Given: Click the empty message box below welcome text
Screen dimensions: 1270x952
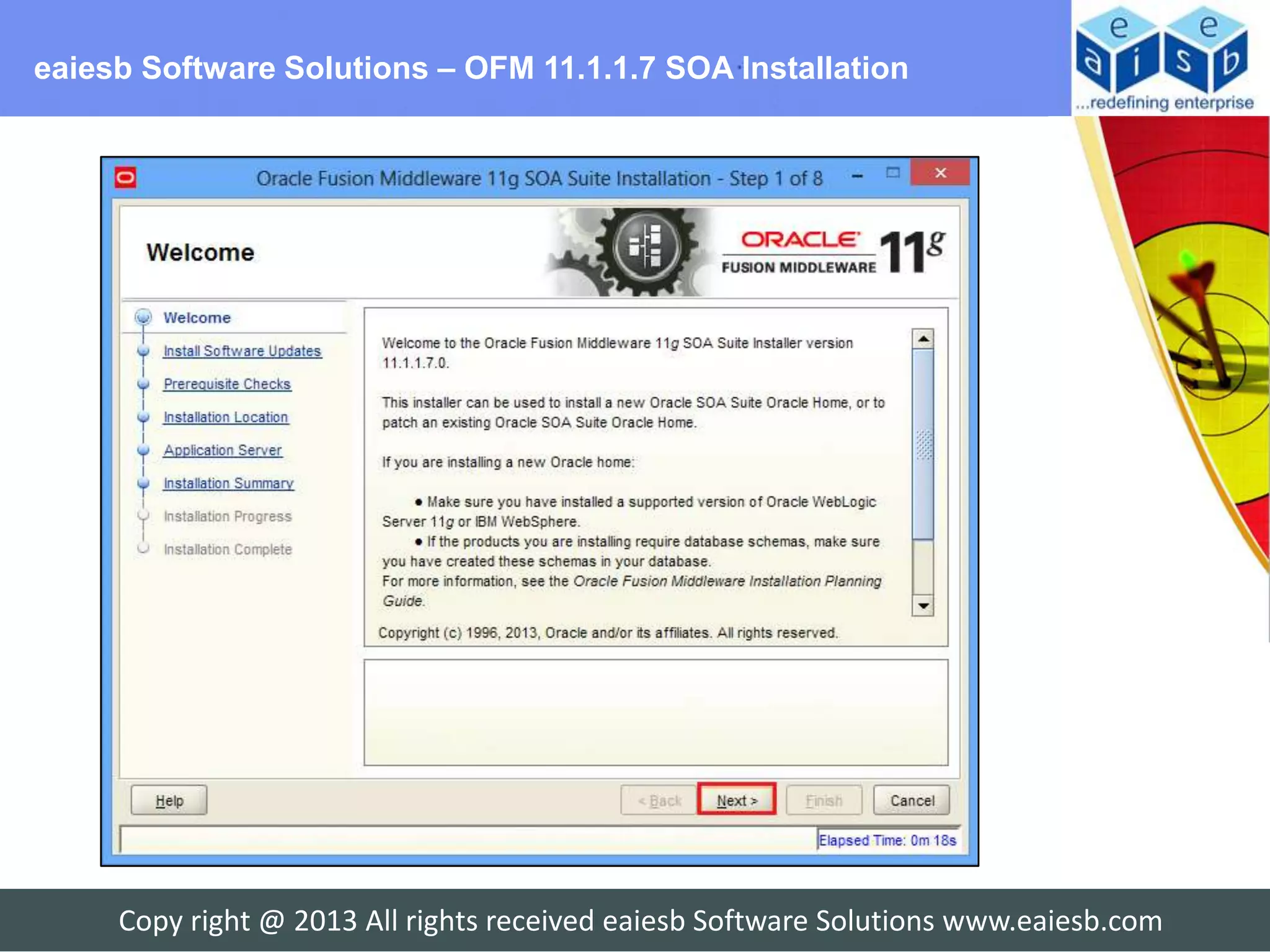Looking at the screenshot, I should (656, 712).
